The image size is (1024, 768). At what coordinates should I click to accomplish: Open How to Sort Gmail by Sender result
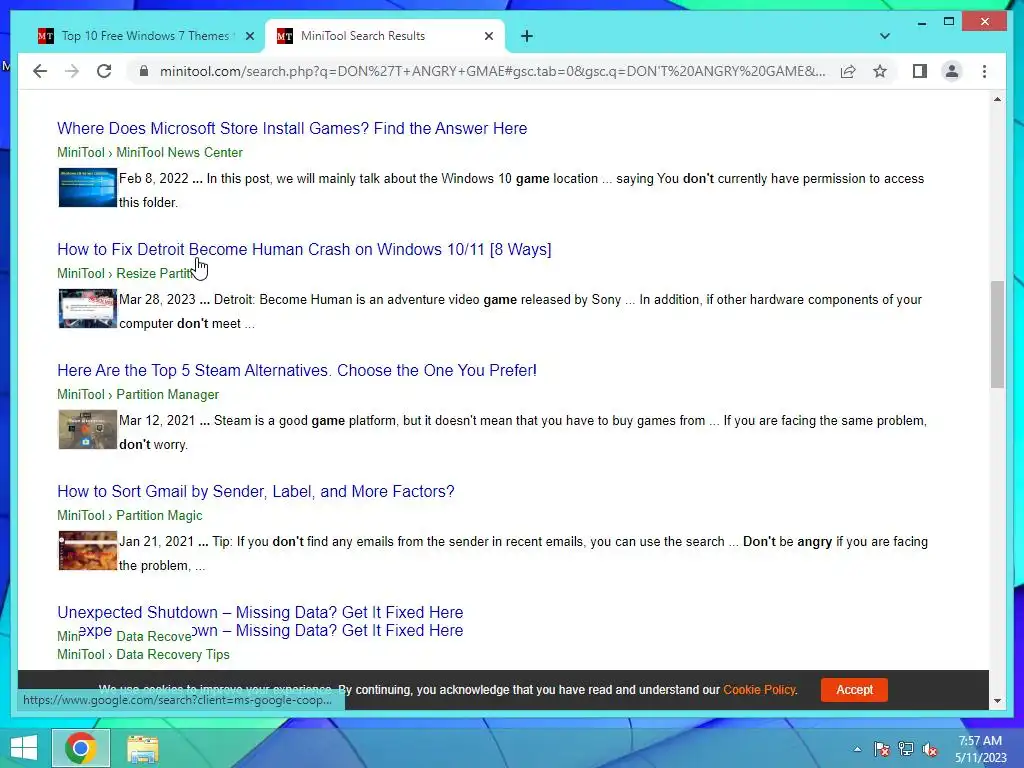[256, 491]
